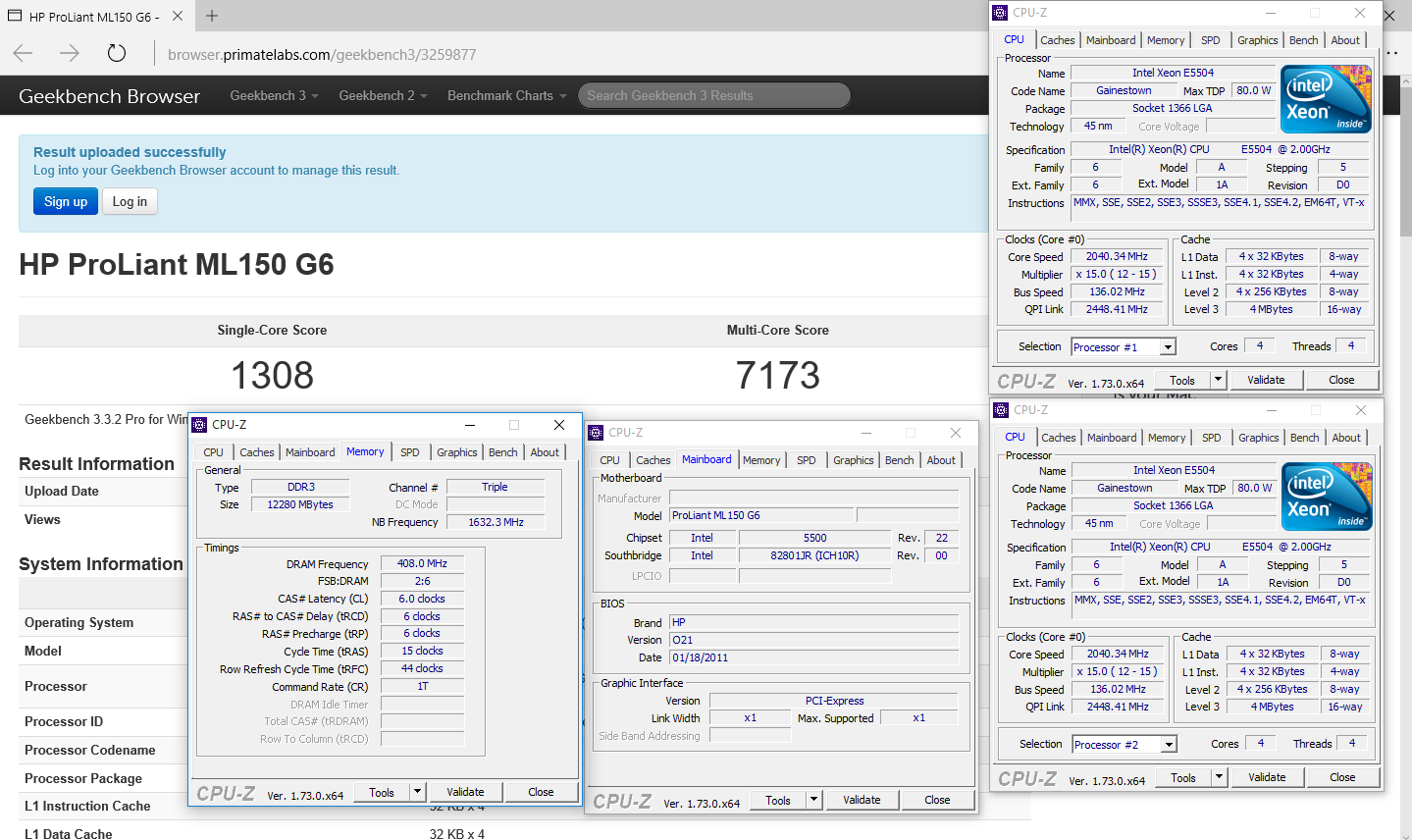Click the 82801JR (ICH10R) southbridge value
1412x840 pixels.
tap(814, 555)
